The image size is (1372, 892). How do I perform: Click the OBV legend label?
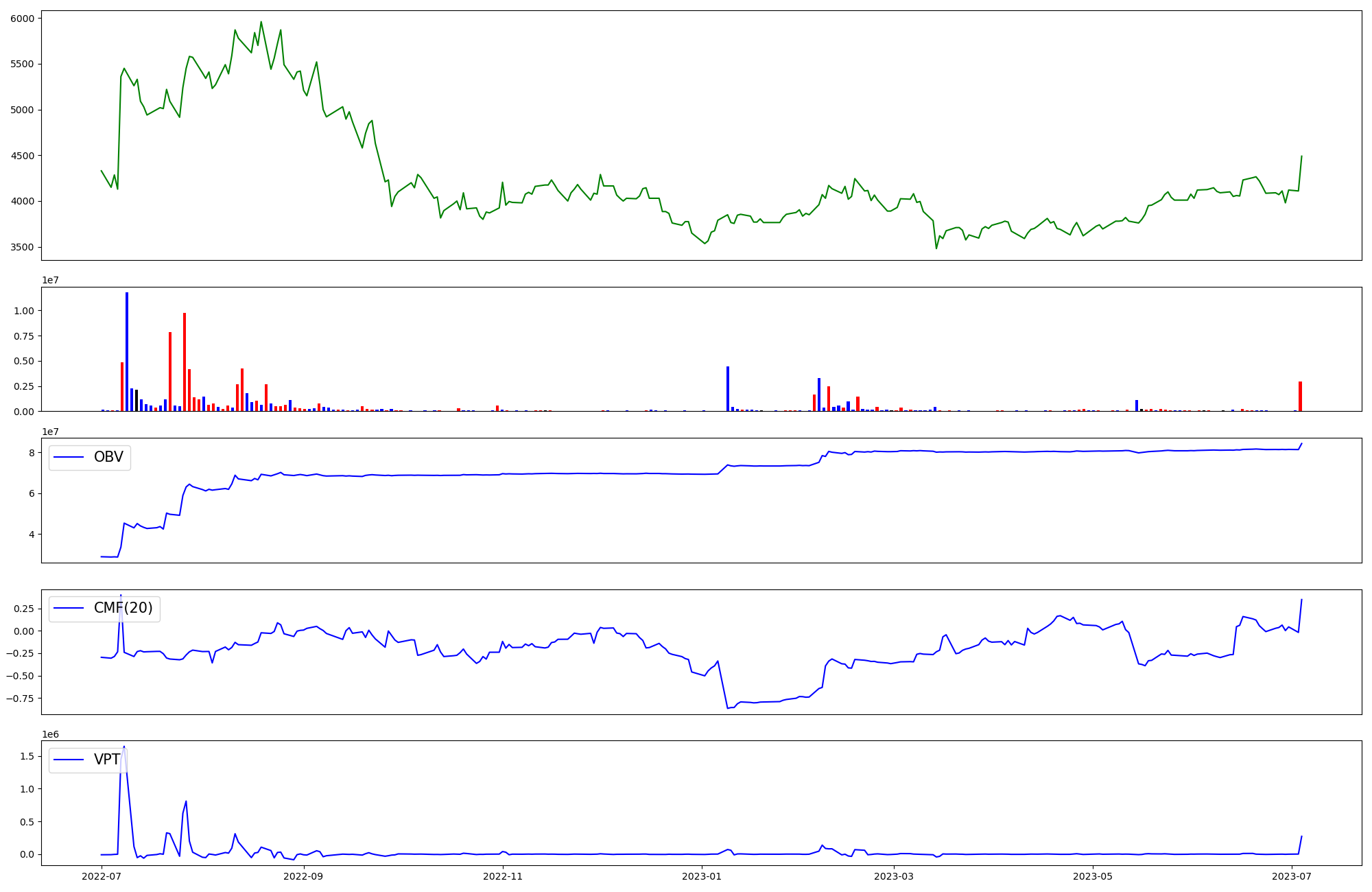tap(108, 458)
